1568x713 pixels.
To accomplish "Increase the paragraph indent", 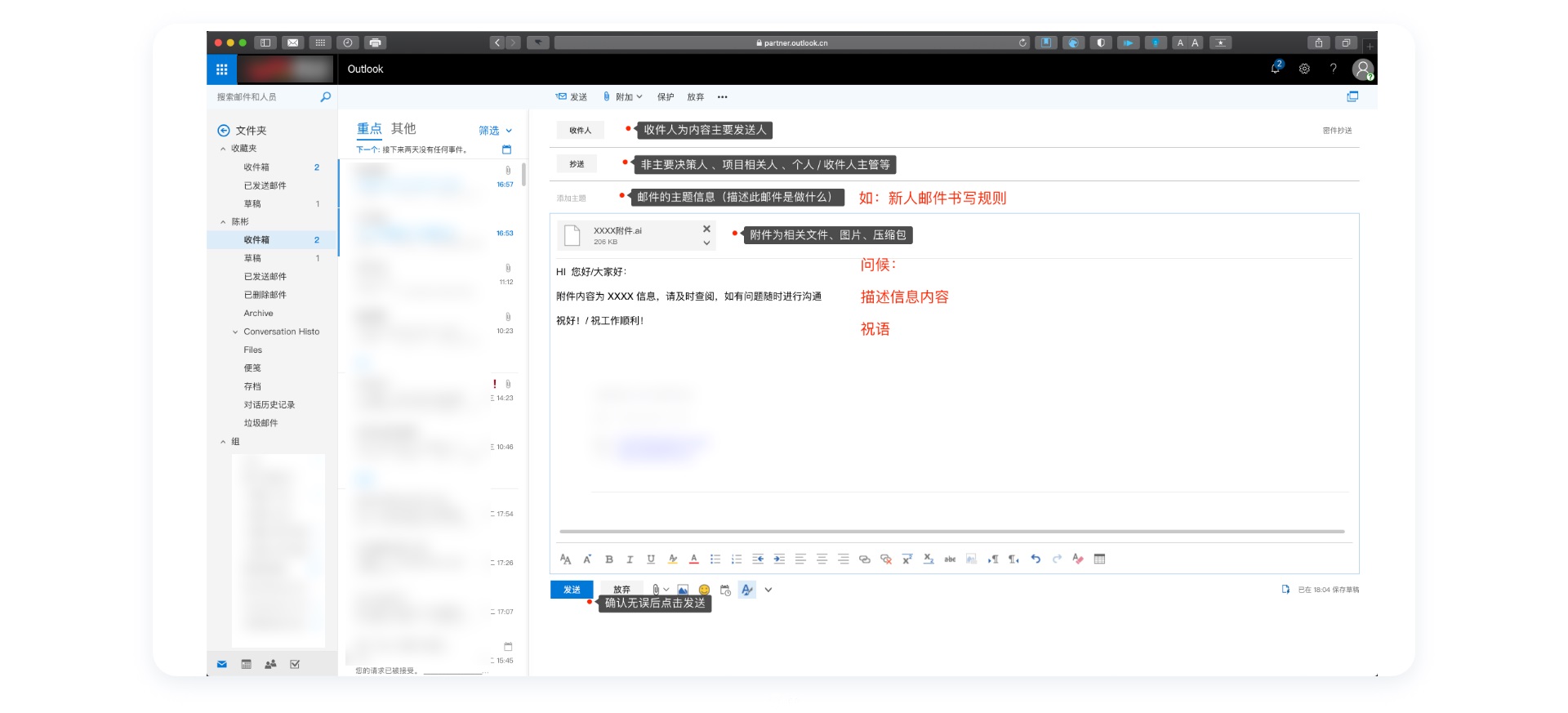I will (779, 559).
